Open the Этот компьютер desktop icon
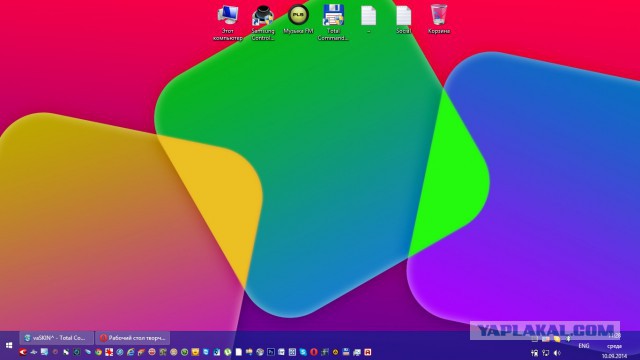This screenshot has height=360, width=640. click(228, 22)
